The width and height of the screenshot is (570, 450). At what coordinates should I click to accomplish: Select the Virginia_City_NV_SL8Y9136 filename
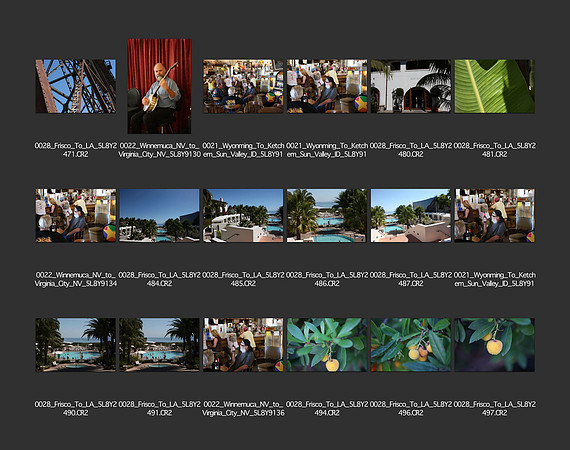click(243, 408)
